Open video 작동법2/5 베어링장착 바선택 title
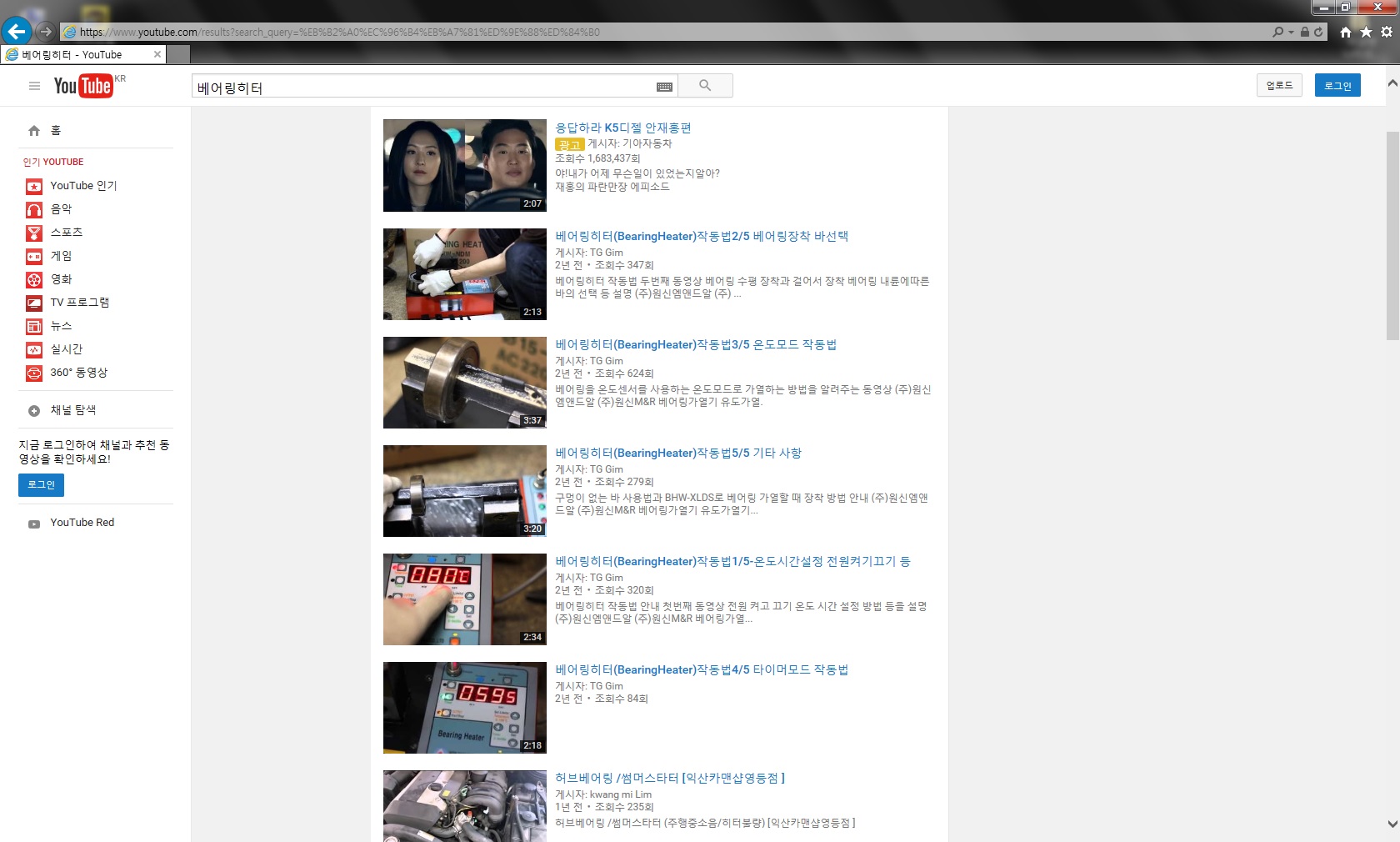Viewport: 1400px width, 842px height. (702, 236)
